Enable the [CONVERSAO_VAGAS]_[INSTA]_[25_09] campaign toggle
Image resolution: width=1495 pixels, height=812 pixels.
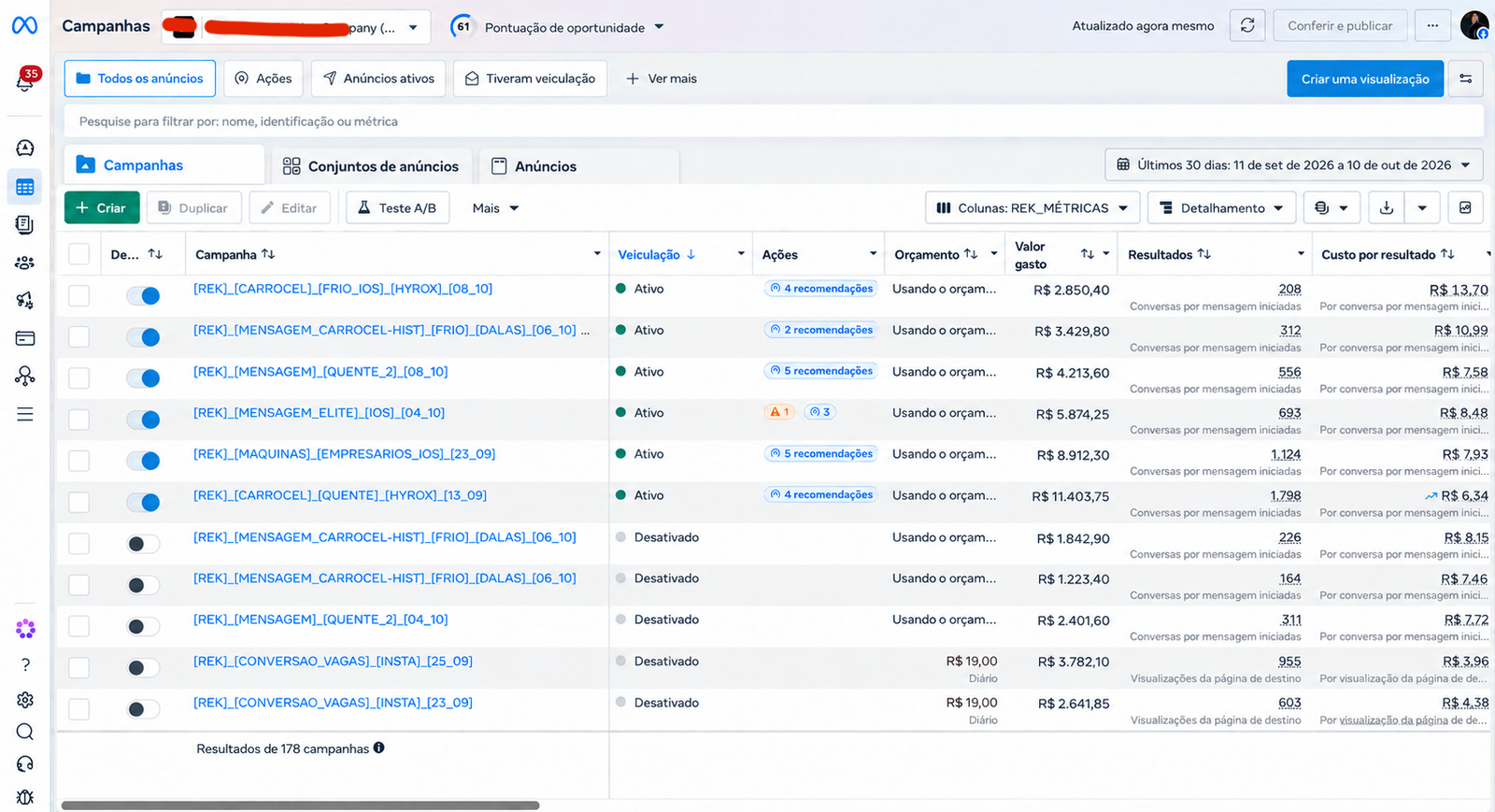click(143, 668)
